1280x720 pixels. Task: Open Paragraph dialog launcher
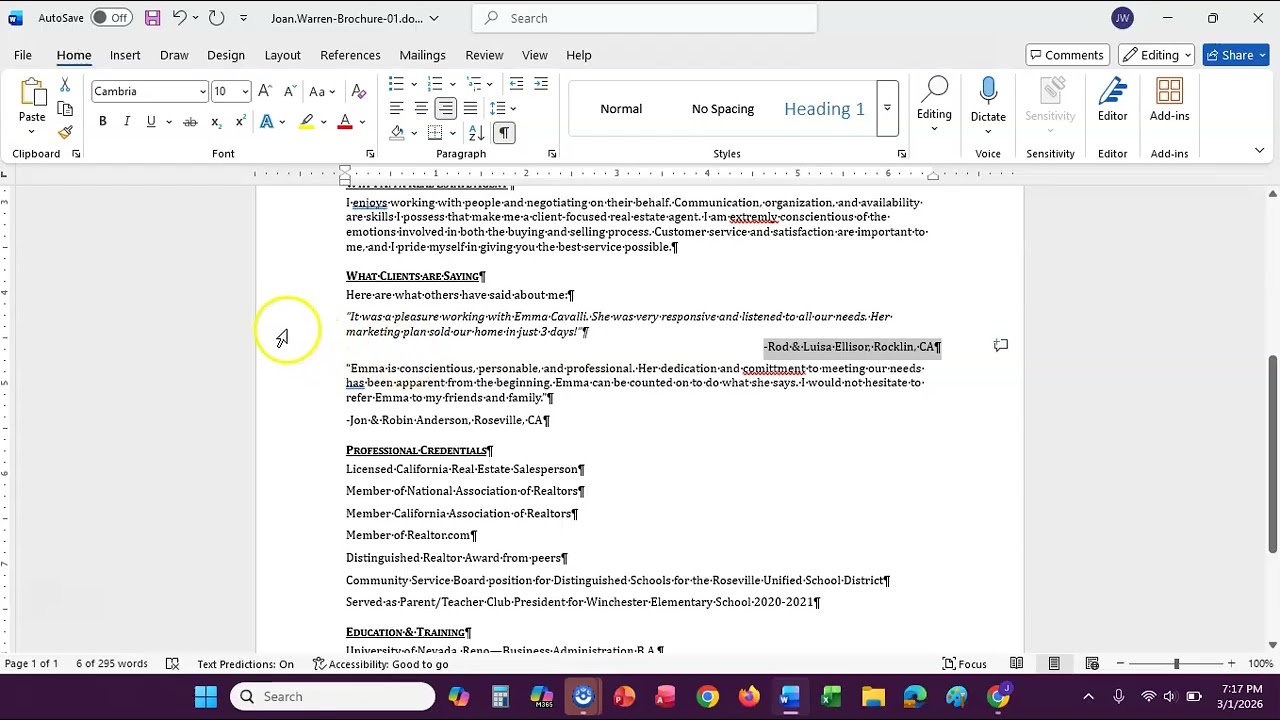[x=552, y=154]
